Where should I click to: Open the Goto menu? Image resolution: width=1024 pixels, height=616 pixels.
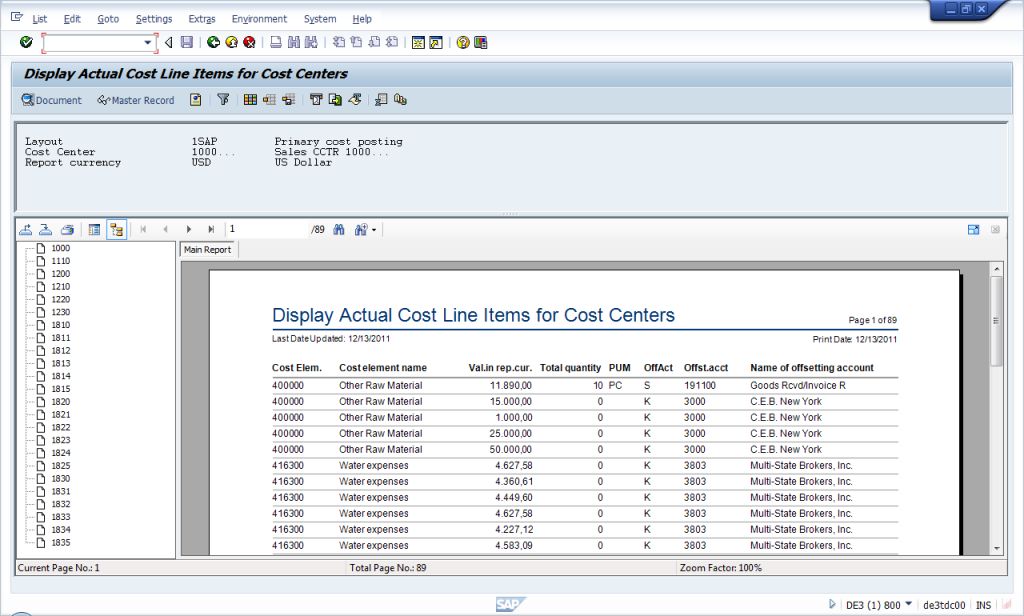108,19
